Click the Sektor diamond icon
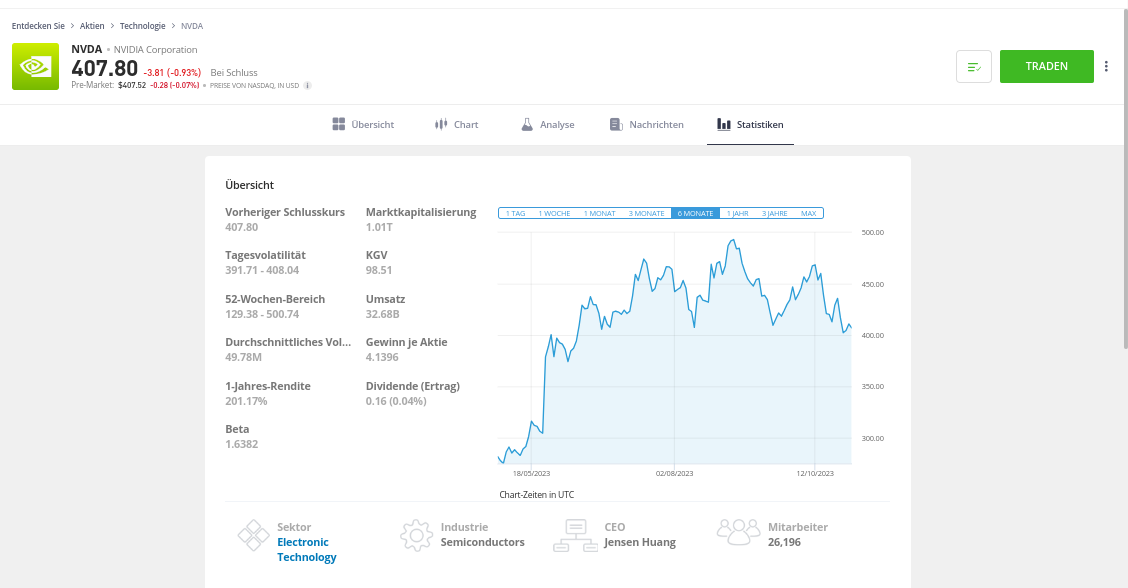The image size is (1128, 588). (253, 535)
